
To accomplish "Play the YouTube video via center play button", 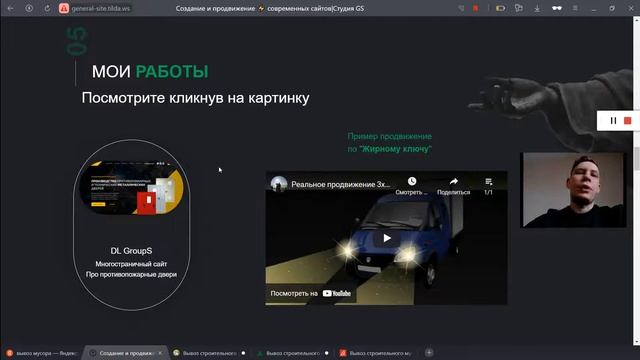I will 386,238.
